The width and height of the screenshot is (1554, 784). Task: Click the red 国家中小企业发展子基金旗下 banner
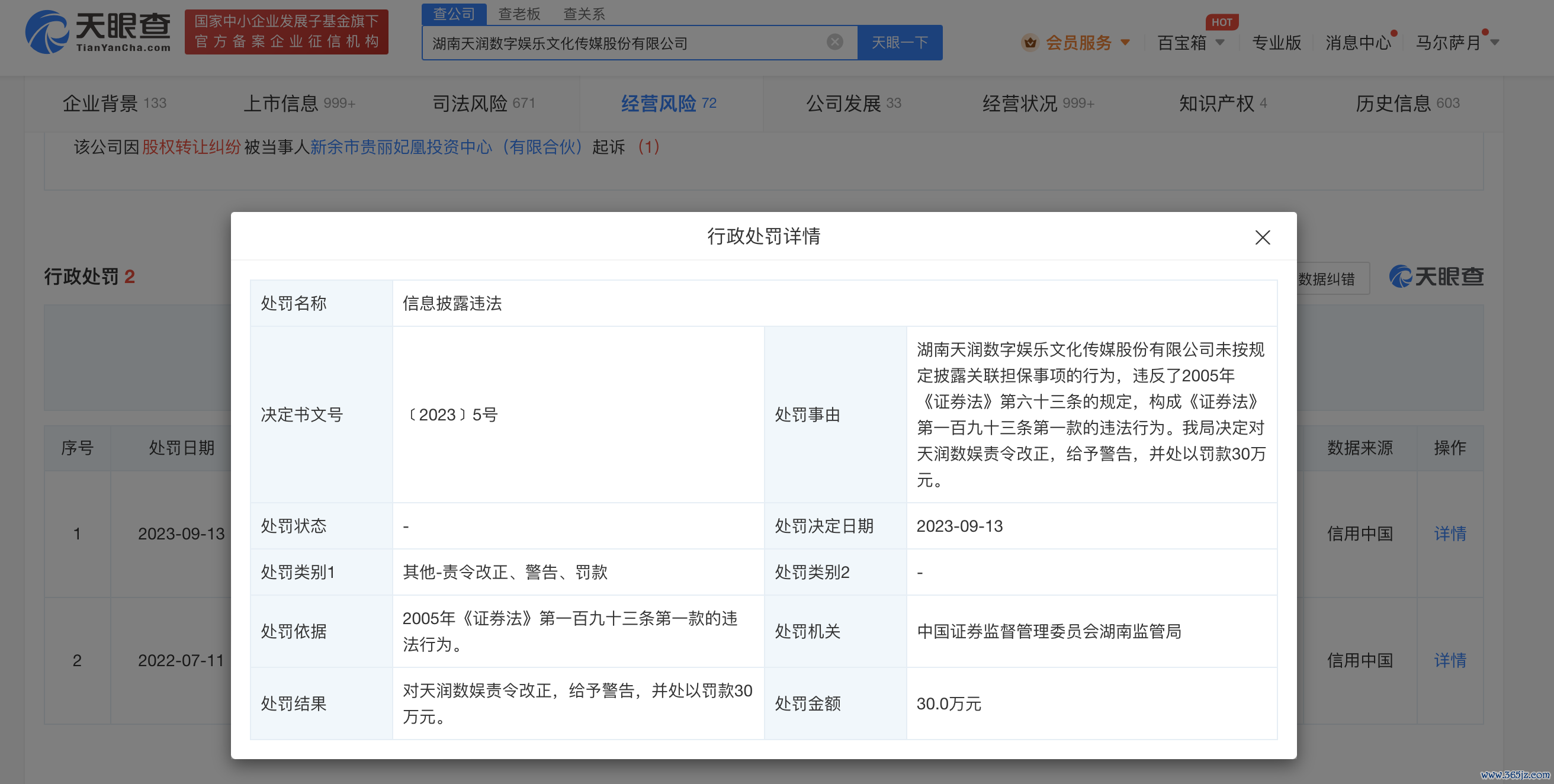pyautogui.click(x=287, y=32)
